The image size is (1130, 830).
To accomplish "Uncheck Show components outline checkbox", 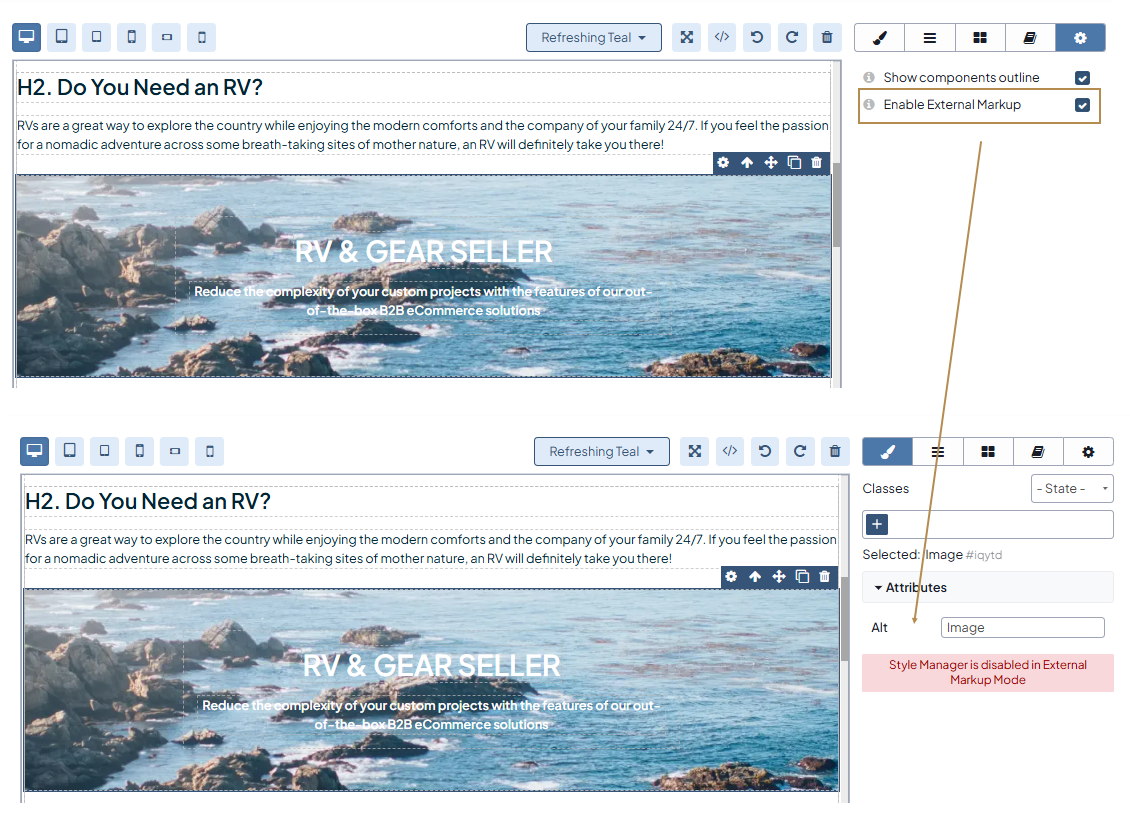I will click(1082, 78).
